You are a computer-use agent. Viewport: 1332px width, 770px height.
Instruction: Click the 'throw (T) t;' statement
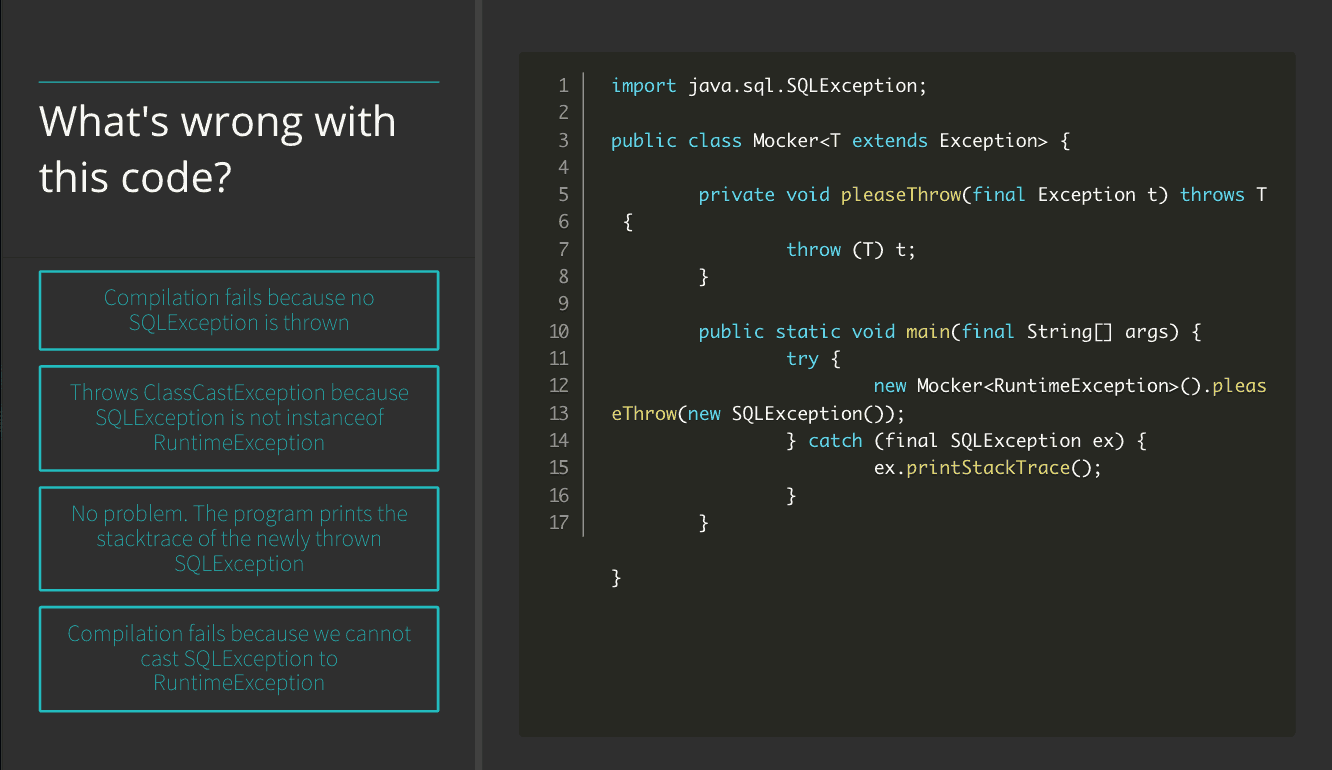pos(851,250)
